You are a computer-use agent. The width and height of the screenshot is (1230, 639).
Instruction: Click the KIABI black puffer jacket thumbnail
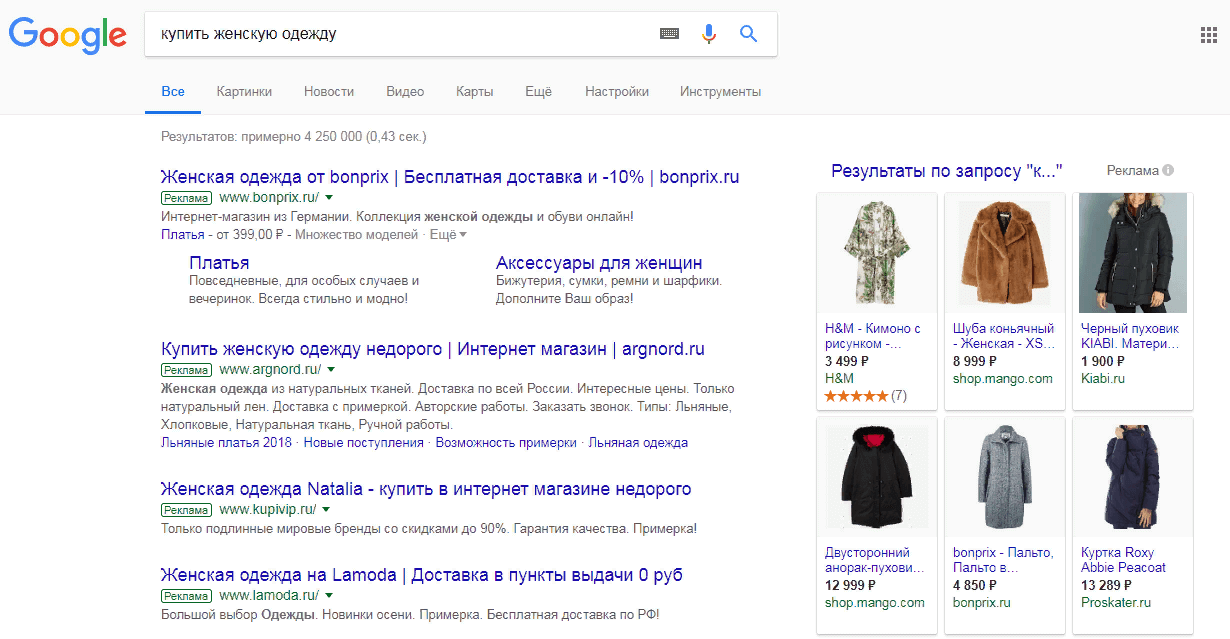pyautogui.click(x=1132, y=254)
